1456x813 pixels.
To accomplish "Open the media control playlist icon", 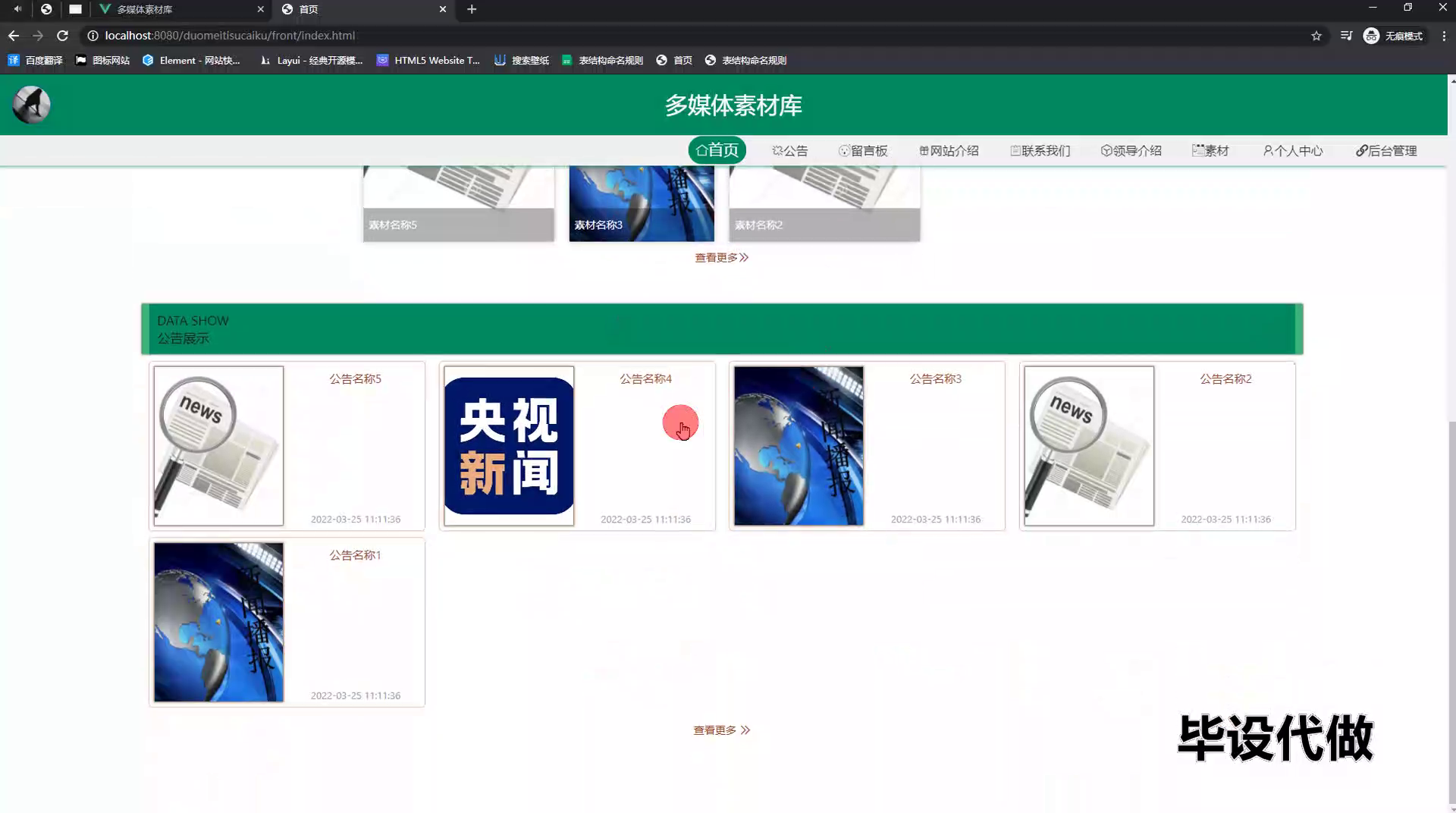I will 1346,36.
